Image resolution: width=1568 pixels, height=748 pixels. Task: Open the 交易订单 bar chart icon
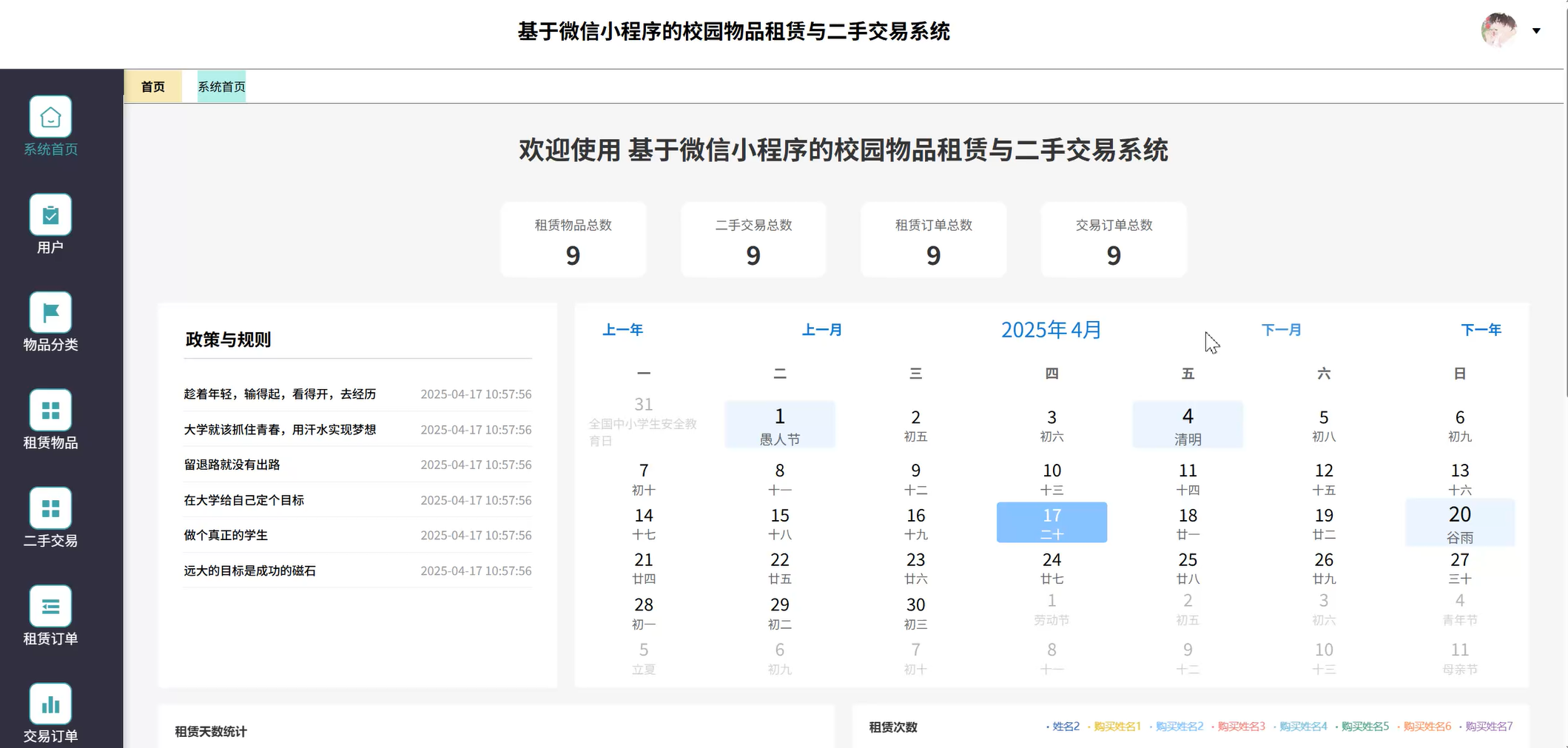[x=50, y=704]
